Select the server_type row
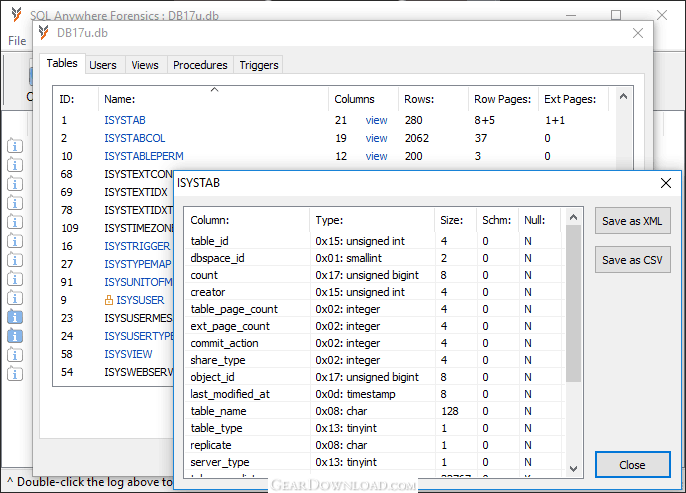686x493 pixels. [374, 462]
